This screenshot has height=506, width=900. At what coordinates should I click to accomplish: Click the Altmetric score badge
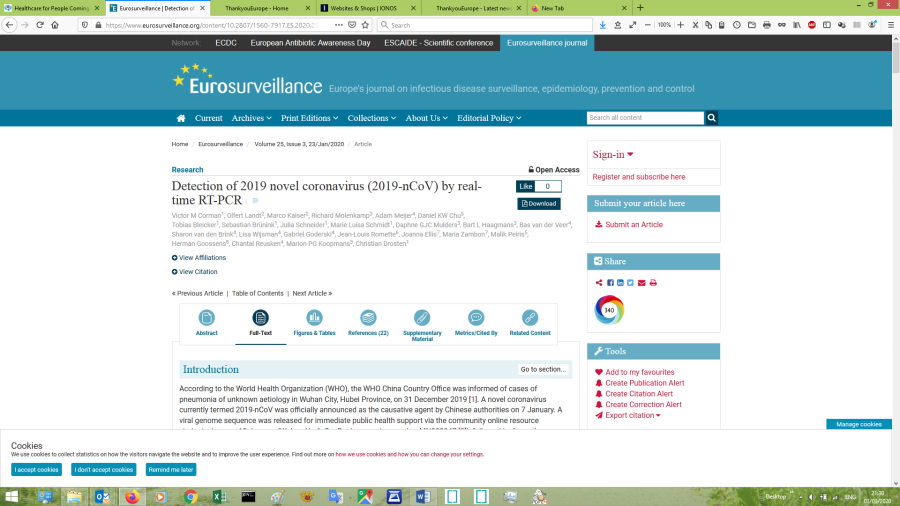pyautogui.click(x=609, y=310)
